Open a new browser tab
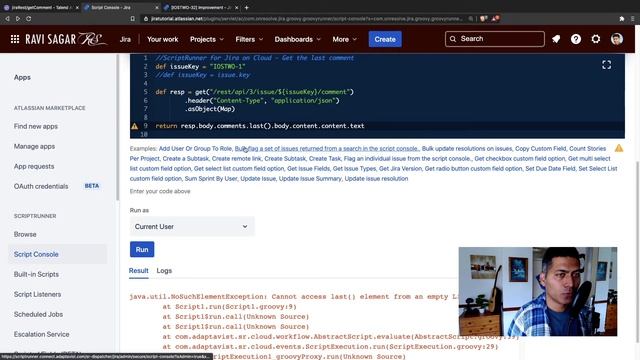Viewport: 640px width, 360px height. pos(247,7)
